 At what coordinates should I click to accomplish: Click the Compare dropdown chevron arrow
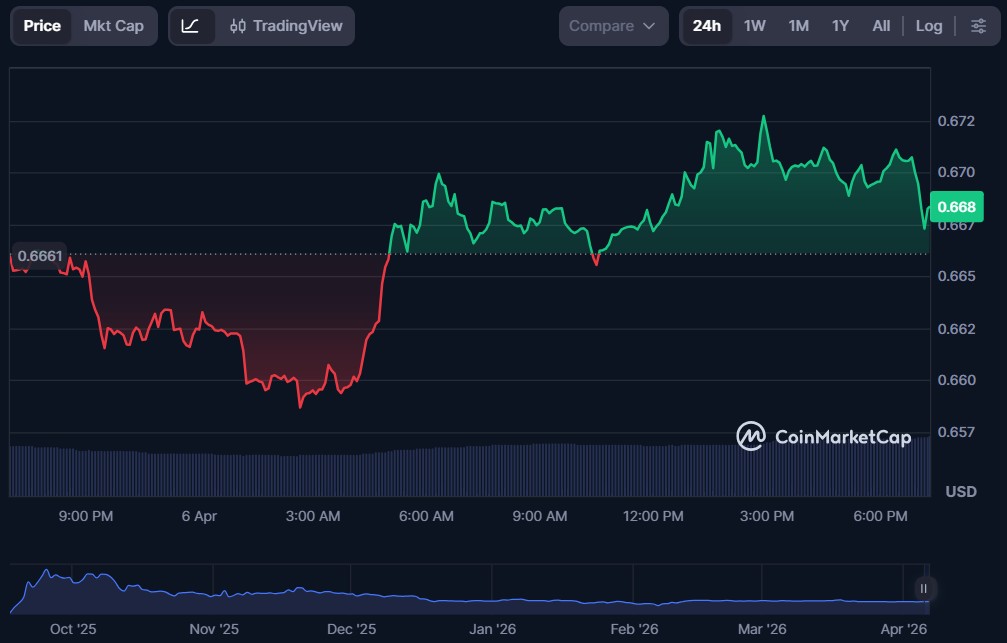[x=649, y=26]
